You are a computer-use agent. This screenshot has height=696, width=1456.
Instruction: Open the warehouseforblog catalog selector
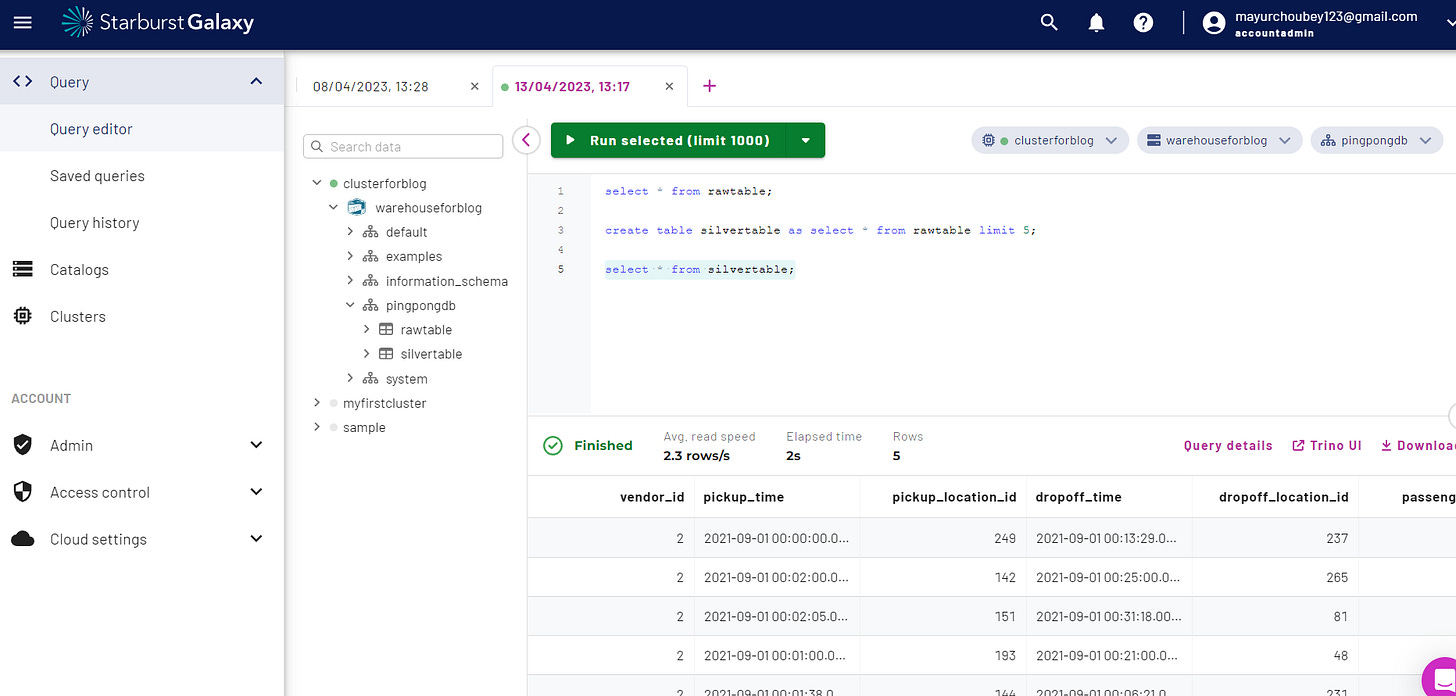click(x=1220, y=141)
